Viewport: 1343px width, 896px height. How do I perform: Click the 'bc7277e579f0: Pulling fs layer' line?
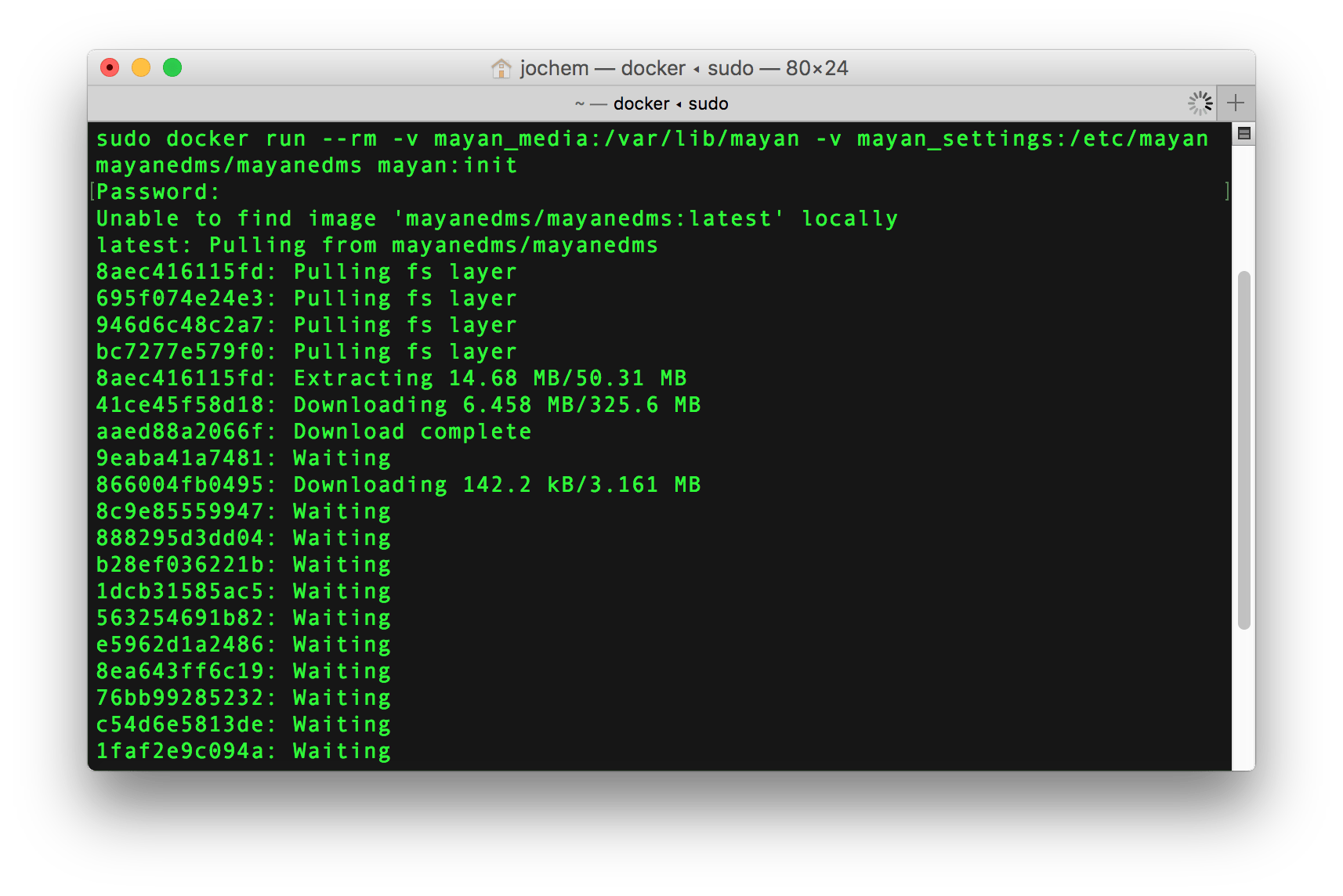306,352
